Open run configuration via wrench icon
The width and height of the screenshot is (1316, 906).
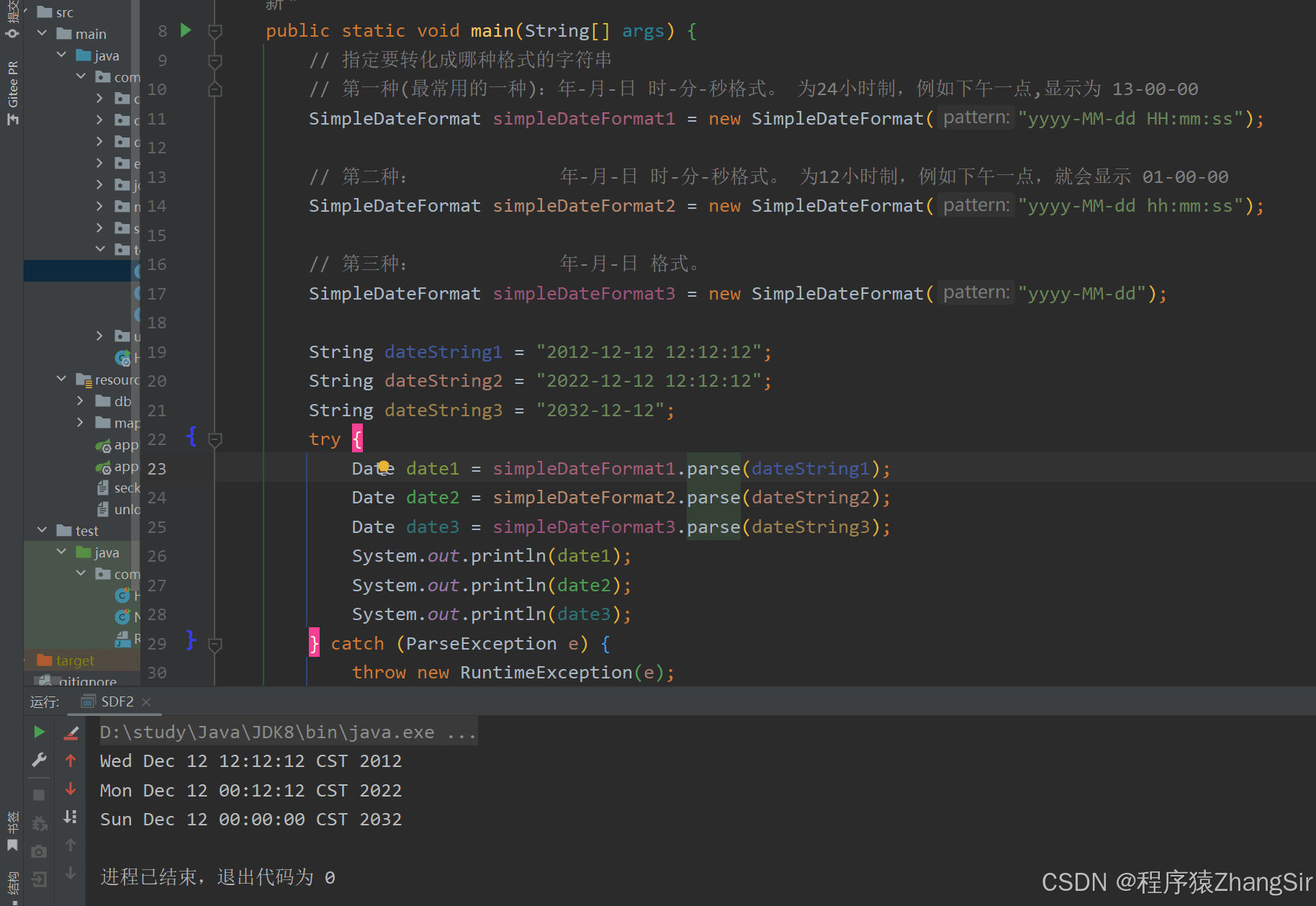point(39,760)
